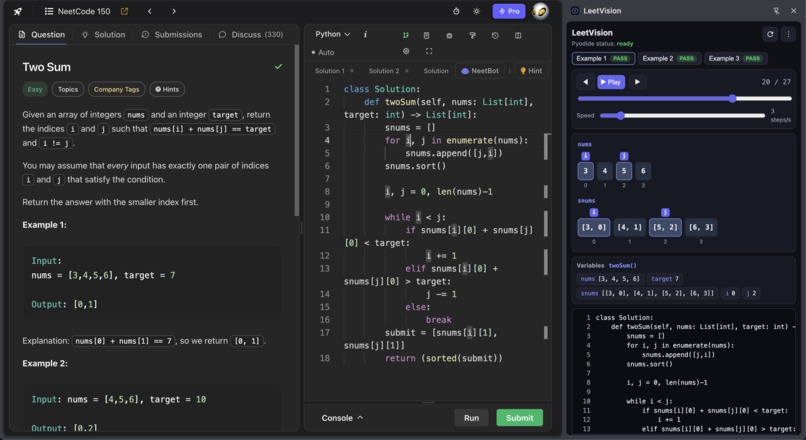Viewport: 806px width, 440px height.
Task: Start the stopwatch timer icon
Action: [x=456, y=11]
